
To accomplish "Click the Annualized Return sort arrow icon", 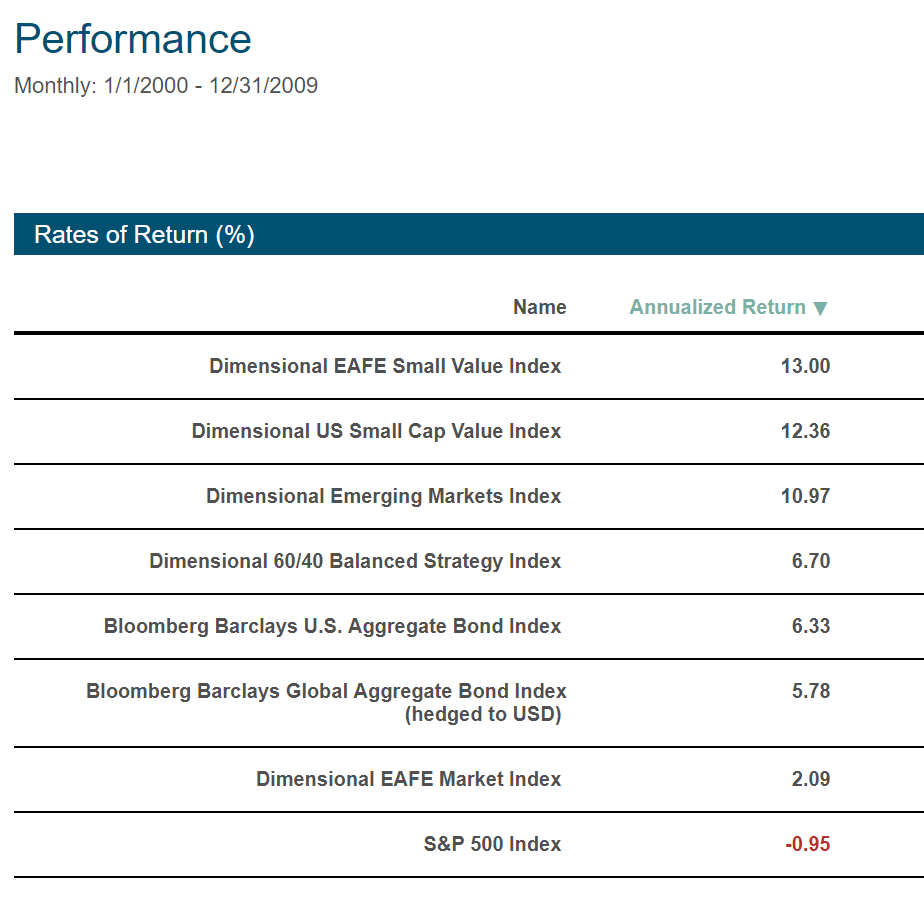I will pyautogui.click(x=820, y=308).
